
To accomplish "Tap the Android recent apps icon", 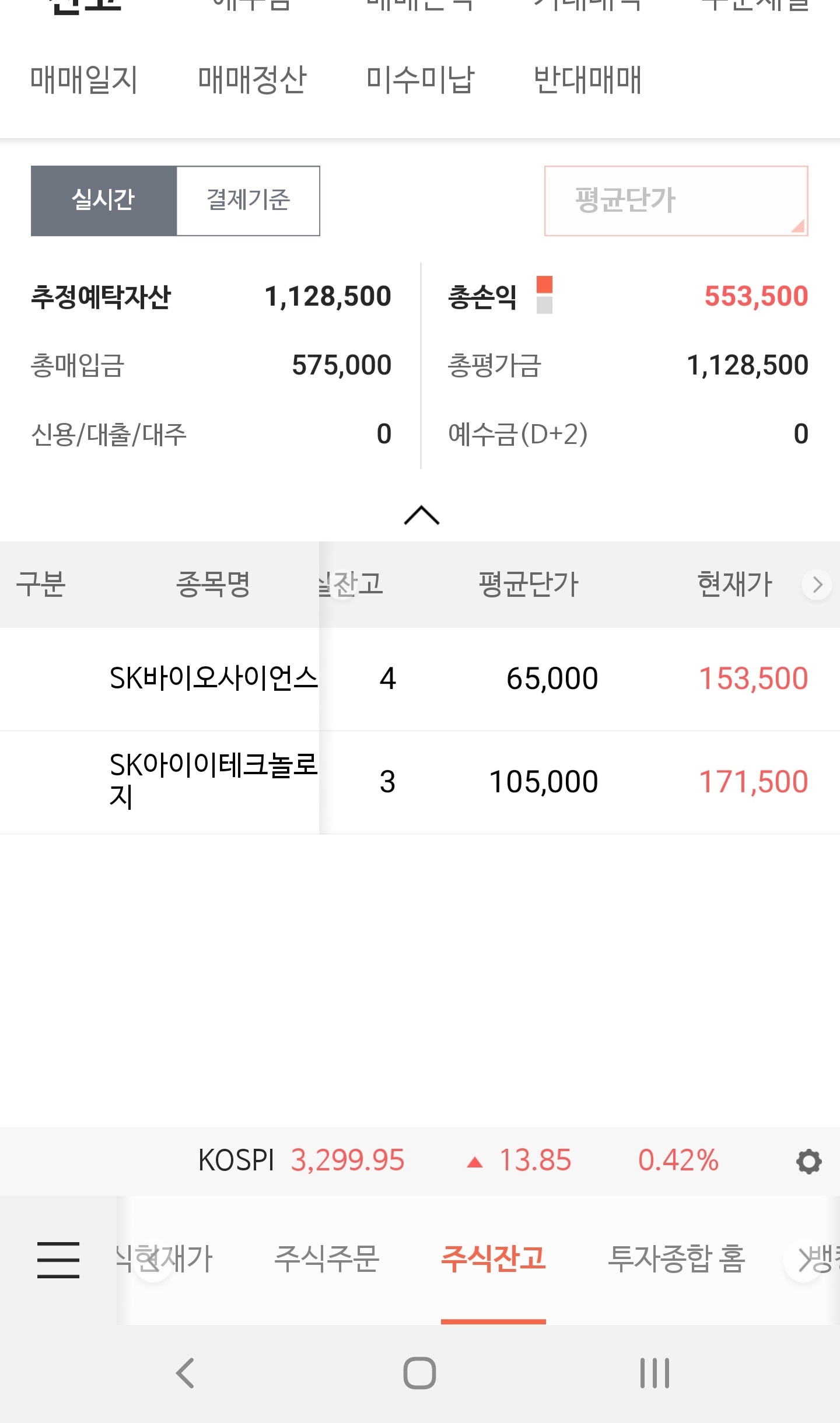I will pyautogui.click(x=654, y=1373).
